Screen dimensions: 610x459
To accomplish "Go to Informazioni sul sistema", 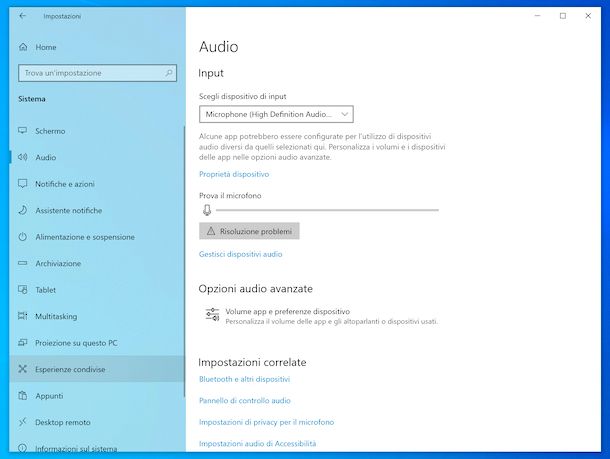I will (96, 444).
